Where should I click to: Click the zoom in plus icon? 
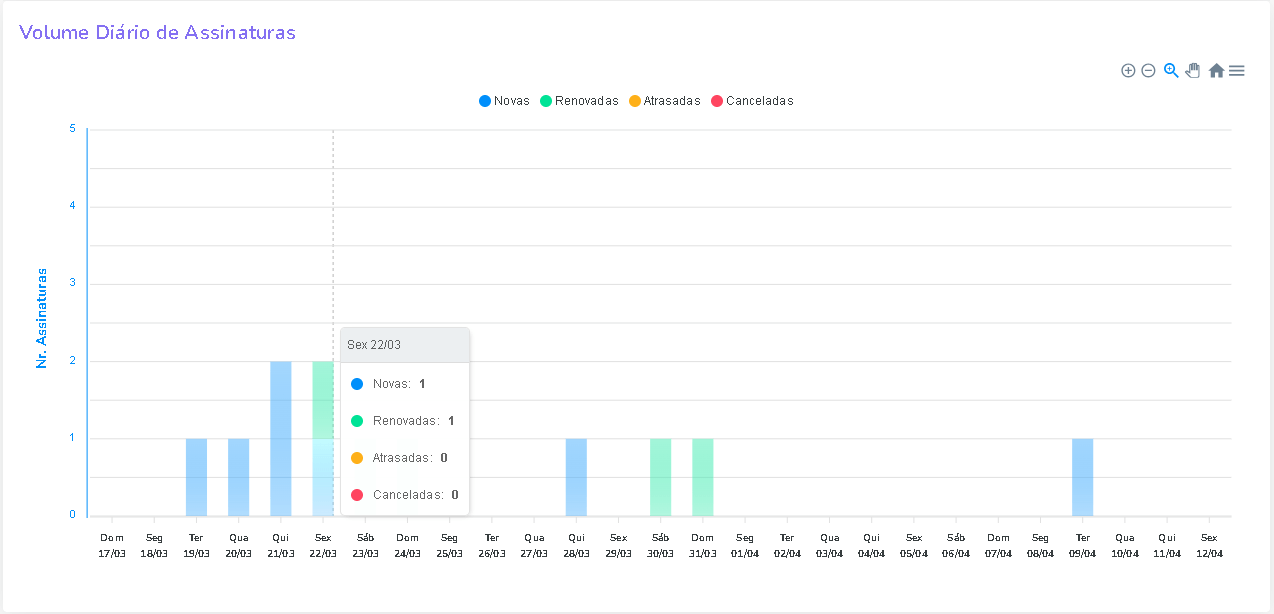tap(1128, 71)
